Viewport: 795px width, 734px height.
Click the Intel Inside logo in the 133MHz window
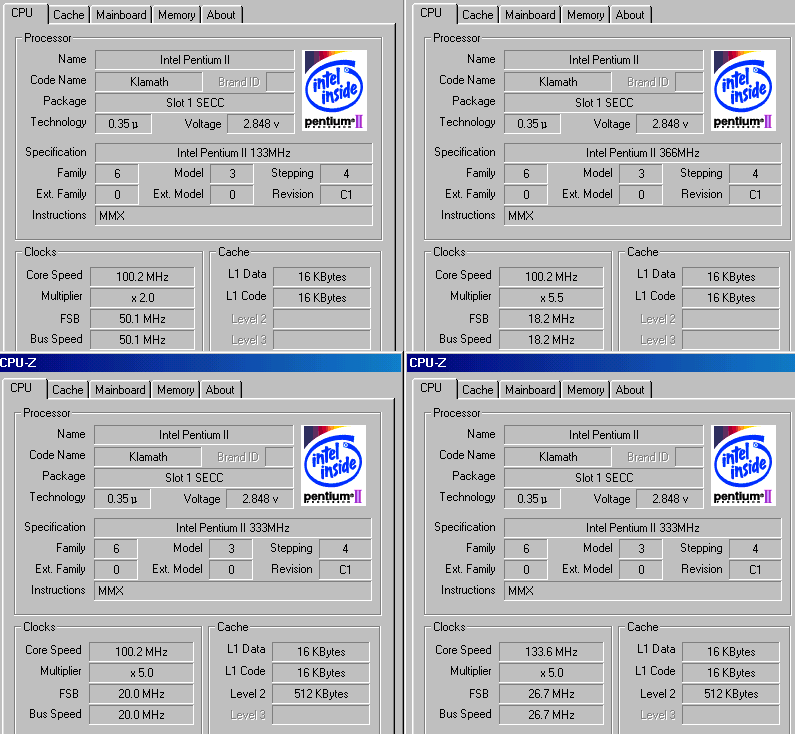(334, 90)
